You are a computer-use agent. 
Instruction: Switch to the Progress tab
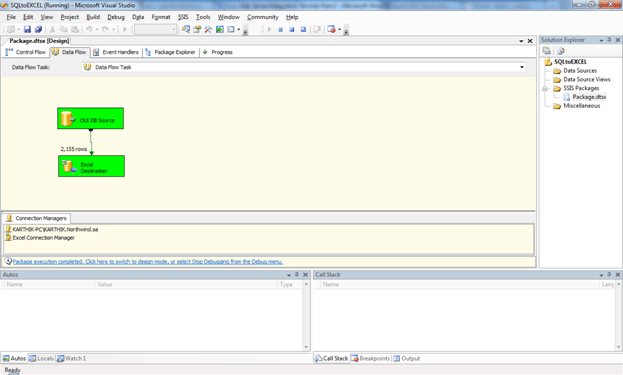217,52
